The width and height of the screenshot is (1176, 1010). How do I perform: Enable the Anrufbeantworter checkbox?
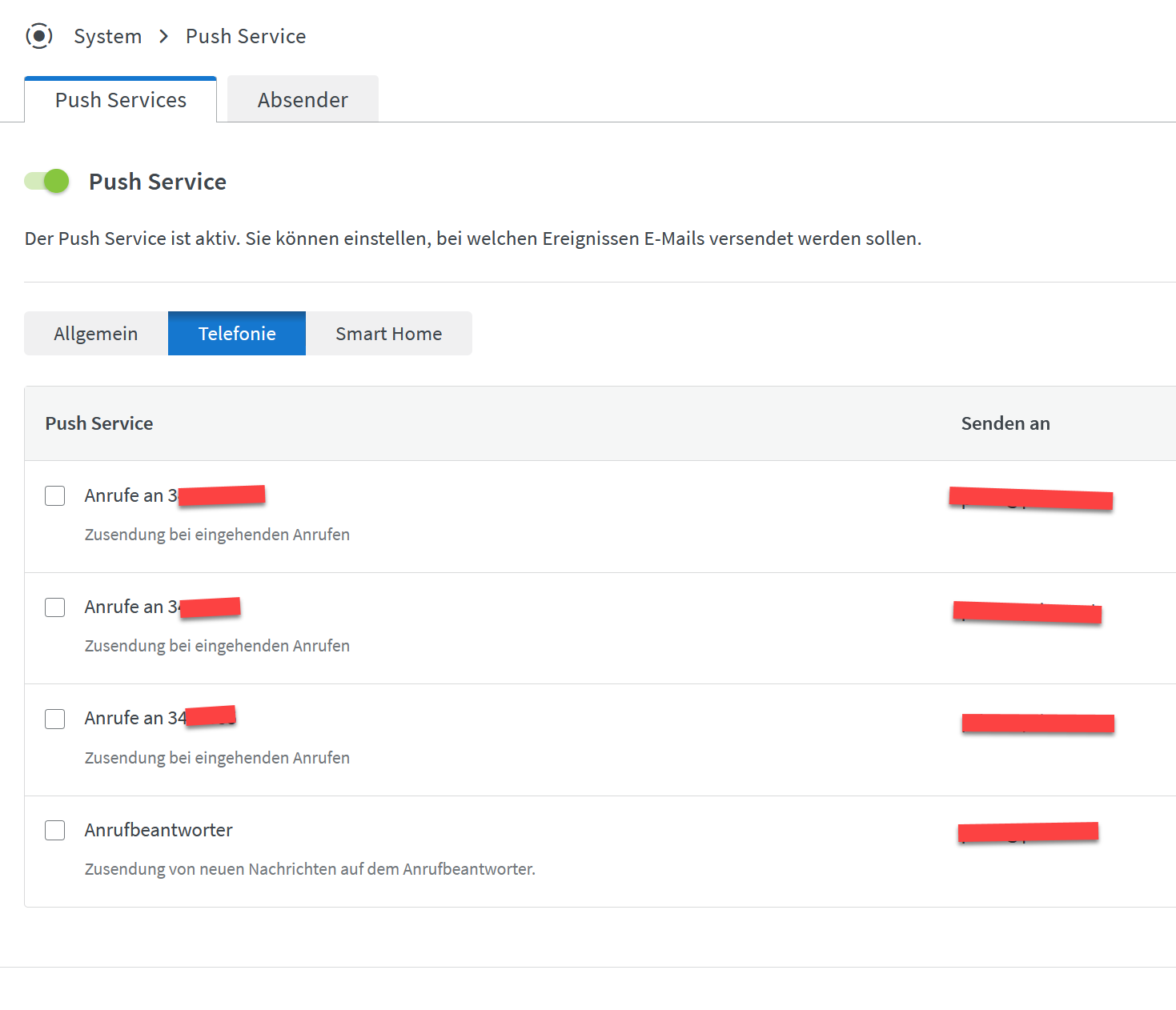pyautogui.click(x=55, y=830)
